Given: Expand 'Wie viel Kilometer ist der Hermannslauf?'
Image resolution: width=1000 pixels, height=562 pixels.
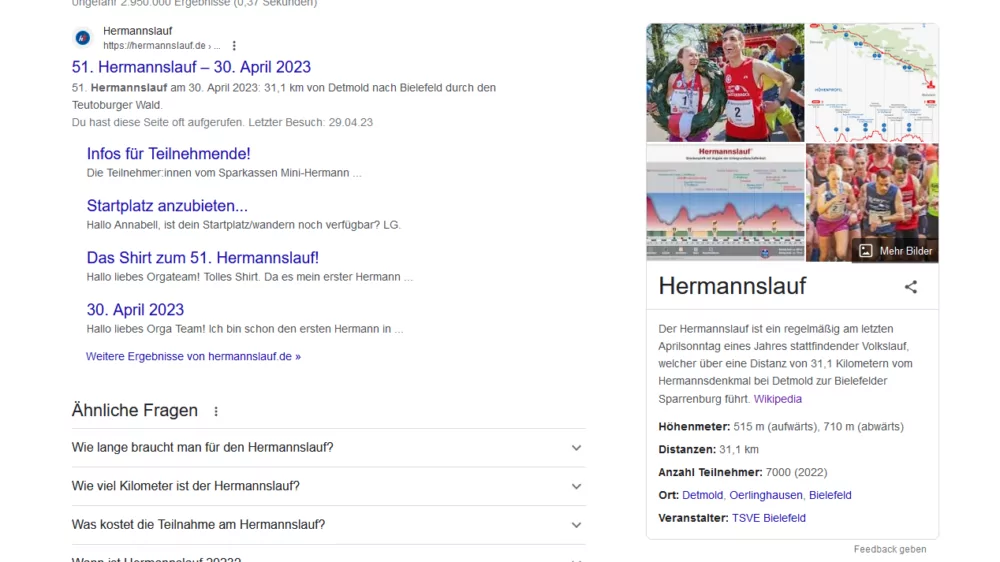Looking at the screenshot, I should coord(328,486).
